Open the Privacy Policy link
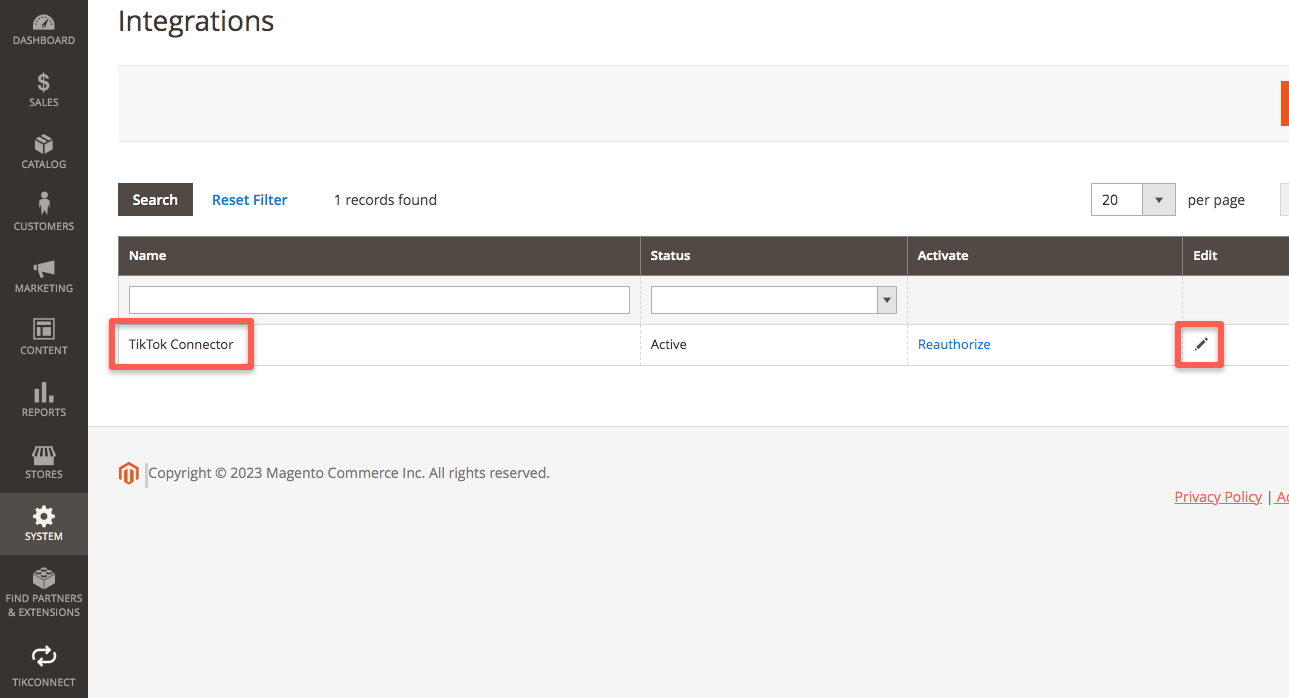 click(1217, 496)
